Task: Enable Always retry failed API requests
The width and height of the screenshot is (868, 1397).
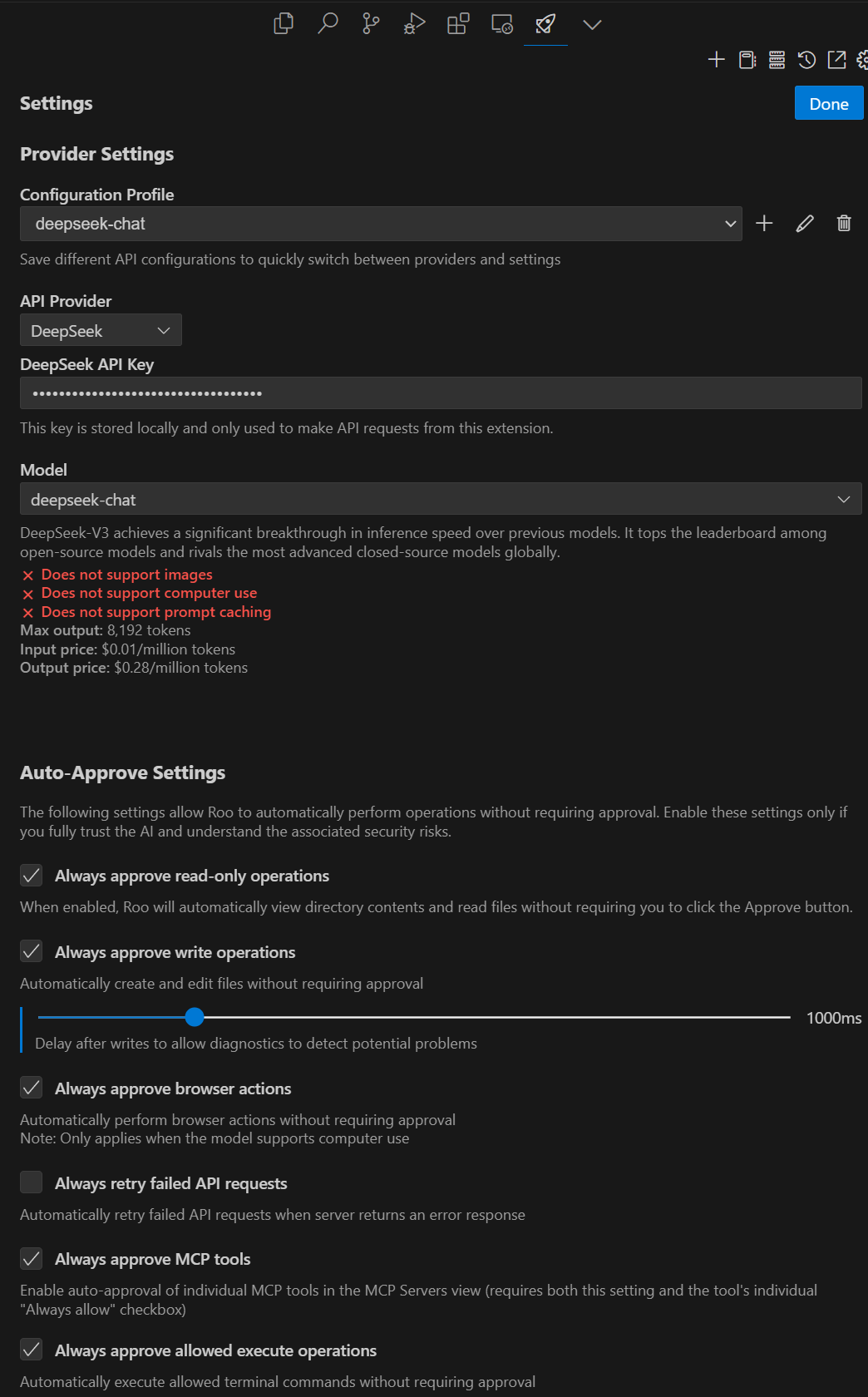Action: click(x=32, y=1182)
